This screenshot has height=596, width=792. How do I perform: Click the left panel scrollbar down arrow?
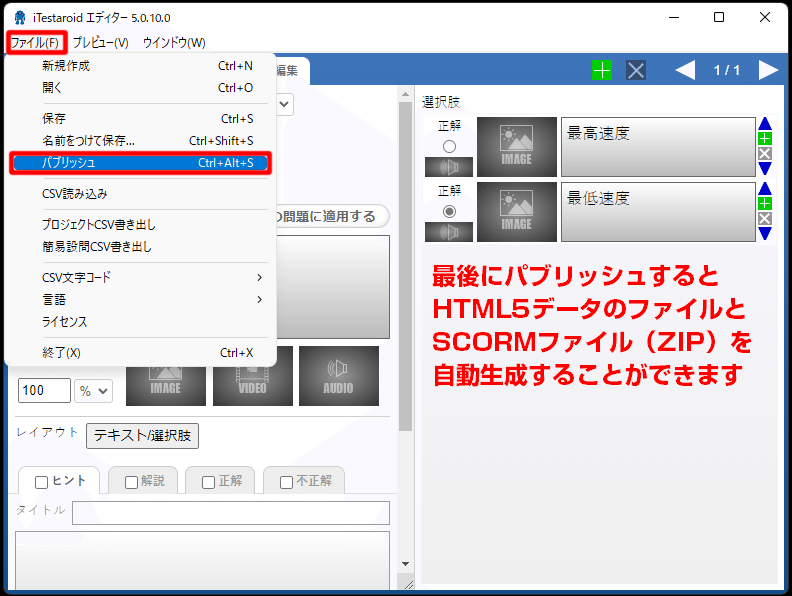coord(405,564)
